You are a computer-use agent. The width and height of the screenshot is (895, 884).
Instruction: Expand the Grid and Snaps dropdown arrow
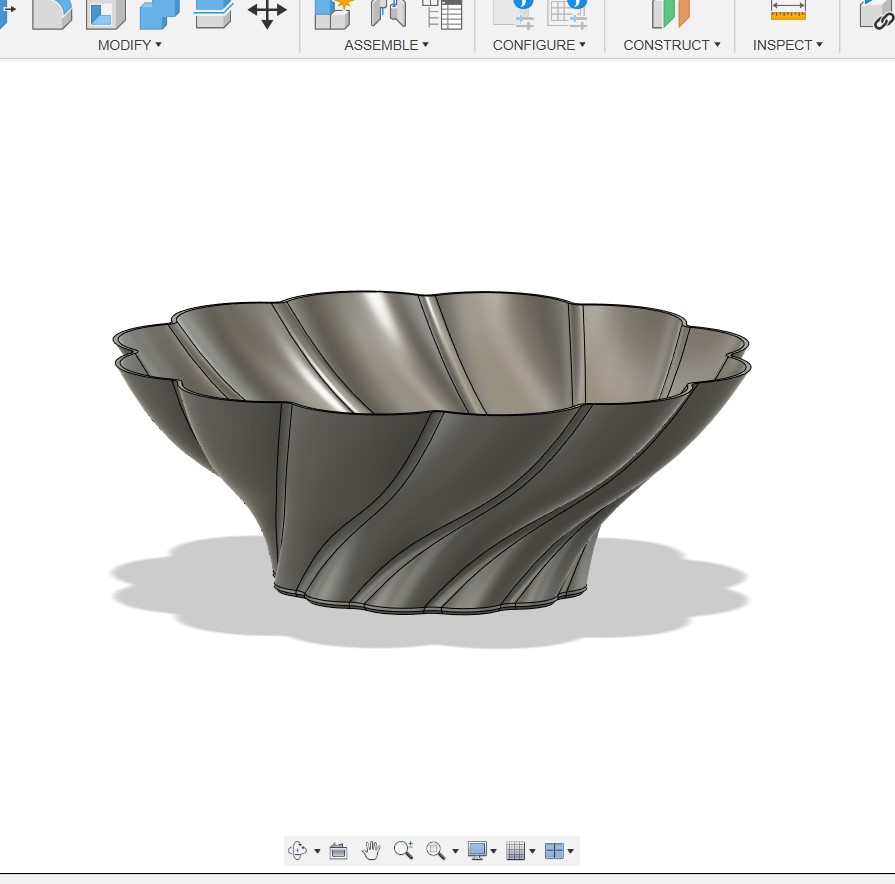532,851
